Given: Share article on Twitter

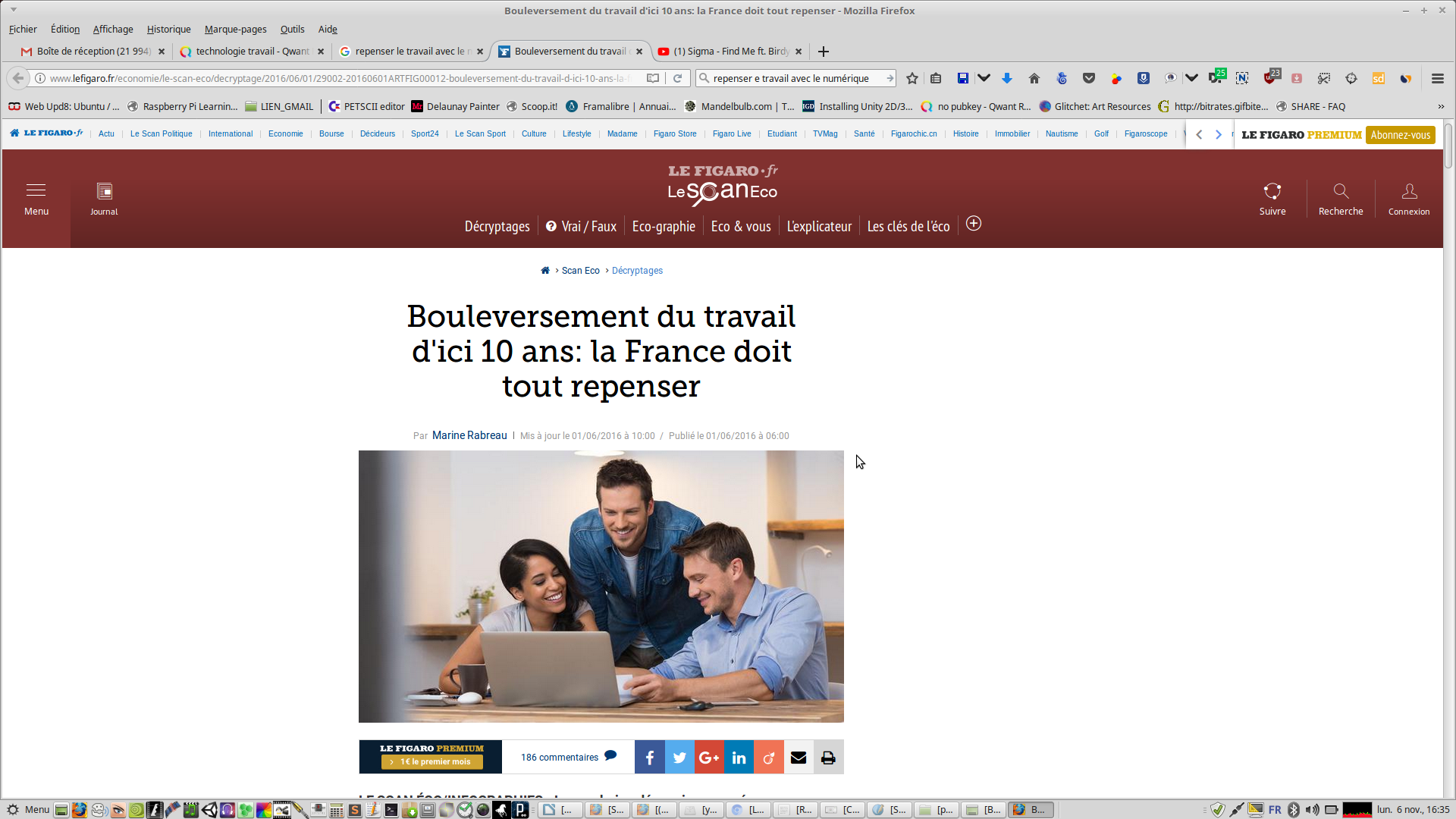Looking at the screenshot, I should click(679, 758).
